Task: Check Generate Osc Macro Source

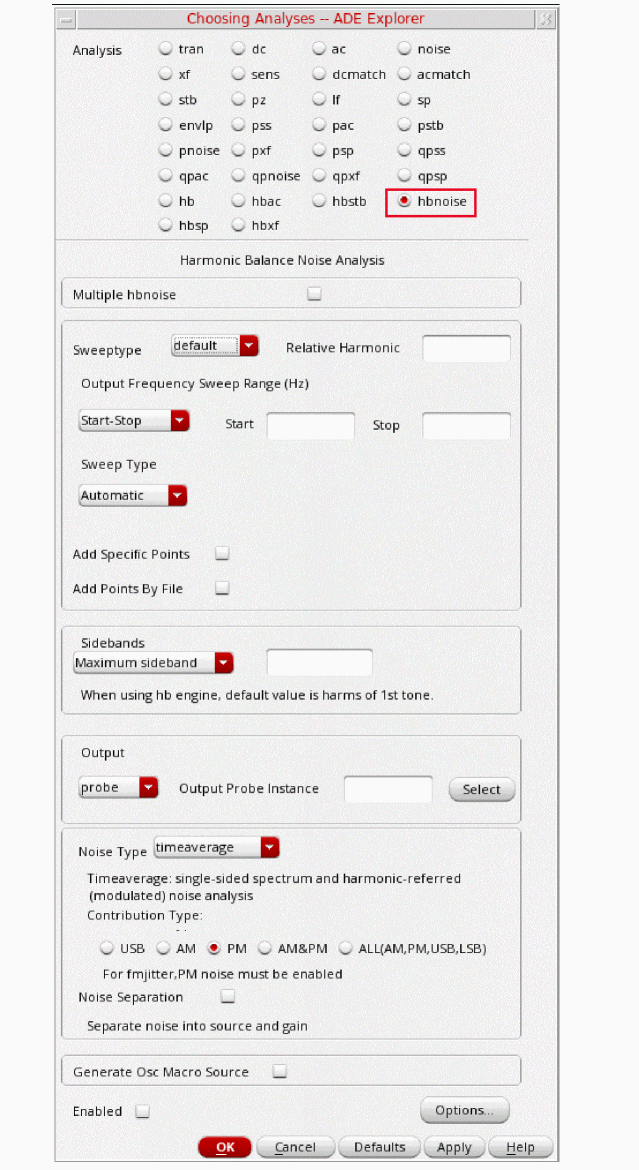Action: click(x=279, y=1071)
